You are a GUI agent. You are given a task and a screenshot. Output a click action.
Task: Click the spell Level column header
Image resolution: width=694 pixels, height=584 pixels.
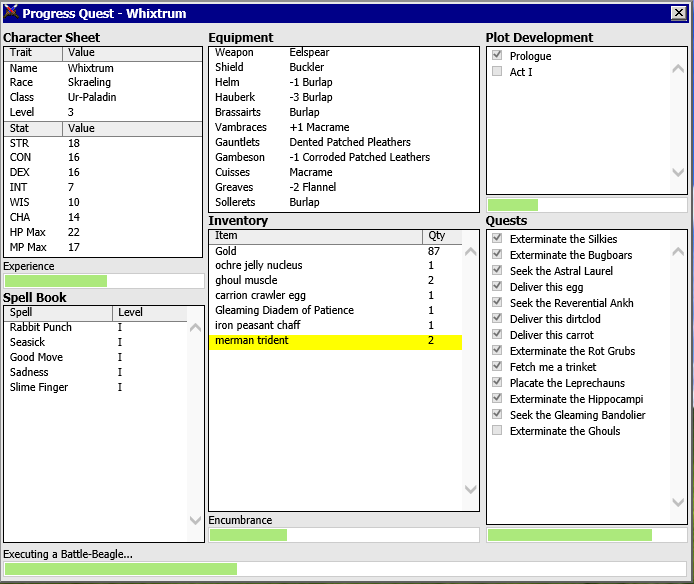(150, 313)
